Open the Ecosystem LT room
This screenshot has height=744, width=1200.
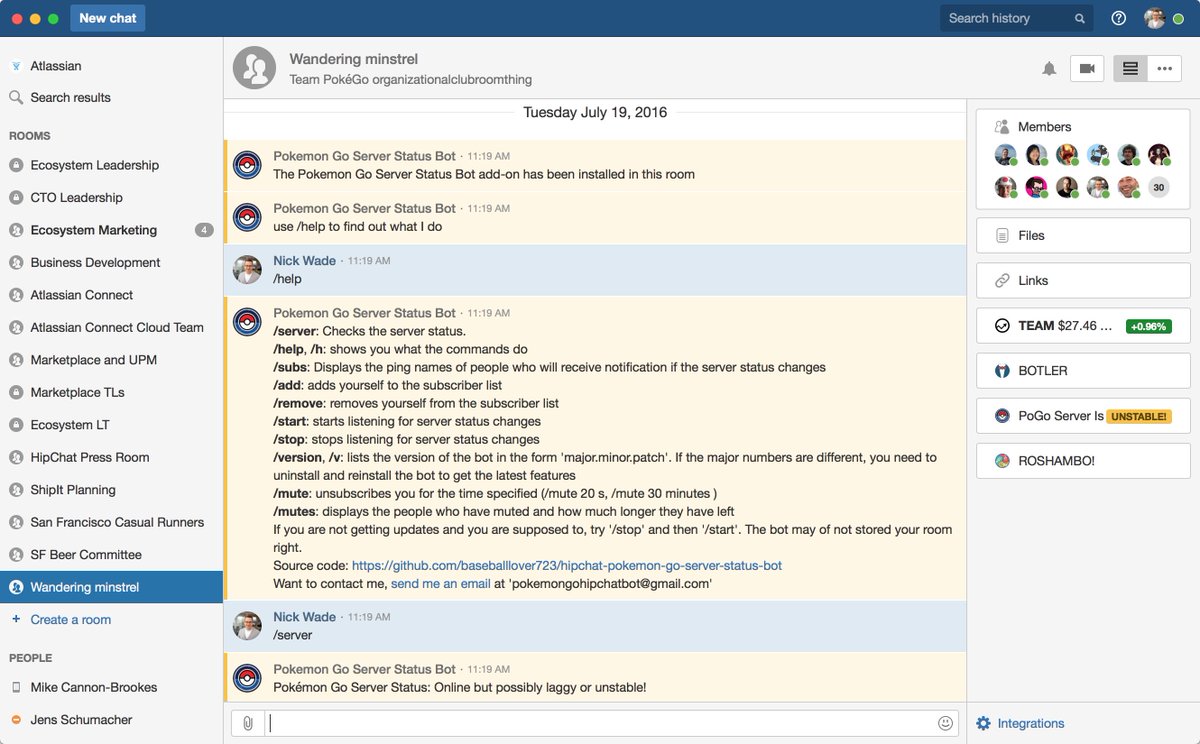(x=111, y=425)
